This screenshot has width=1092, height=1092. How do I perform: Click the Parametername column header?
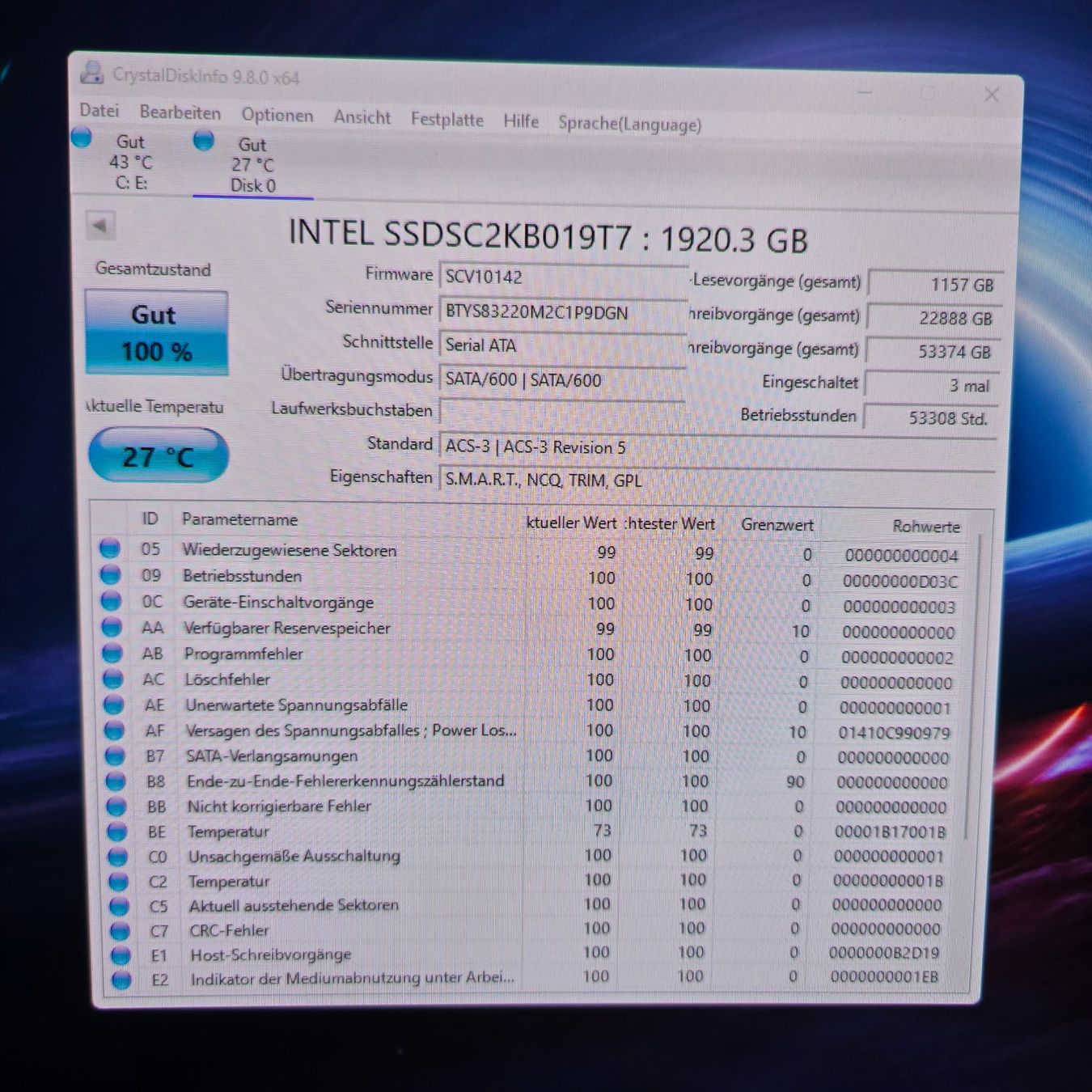tap(239, 519)
